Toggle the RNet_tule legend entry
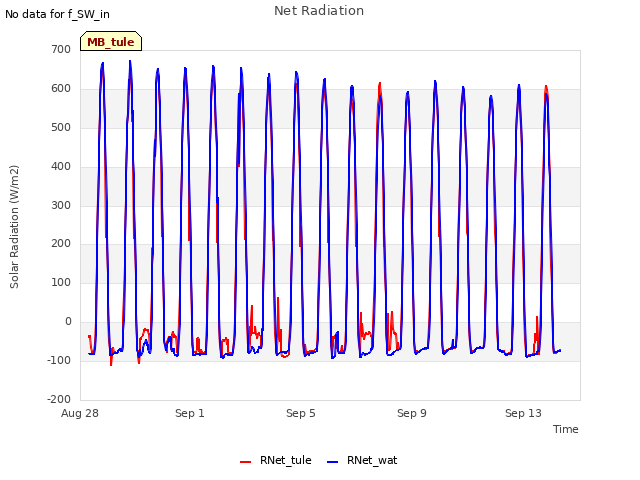Viewport: 640px width, 480px height. pyautogui.click(x=276, y=460)
